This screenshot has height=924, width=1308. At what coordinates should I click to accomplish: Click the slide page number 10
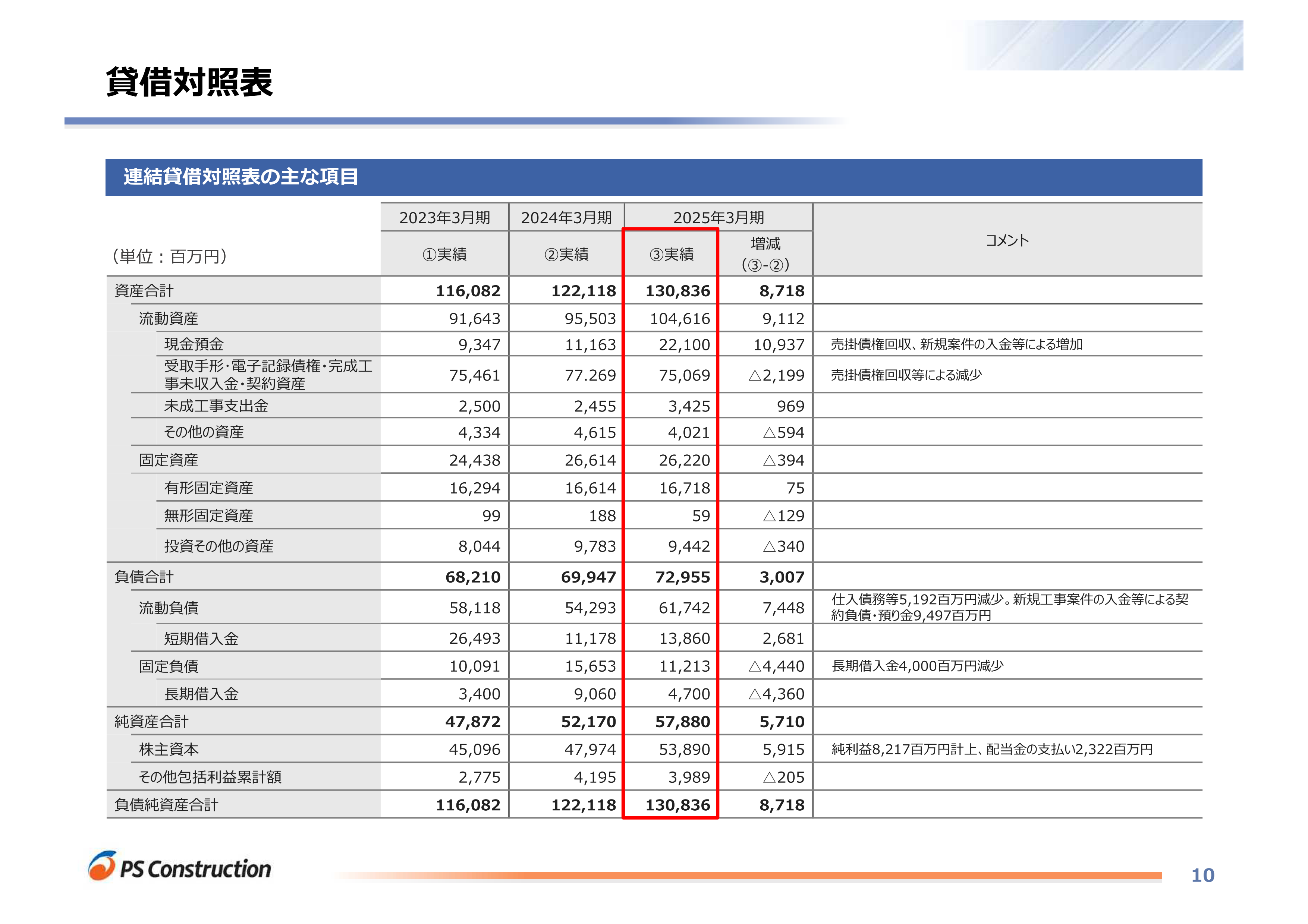(x=1202, y=875)
